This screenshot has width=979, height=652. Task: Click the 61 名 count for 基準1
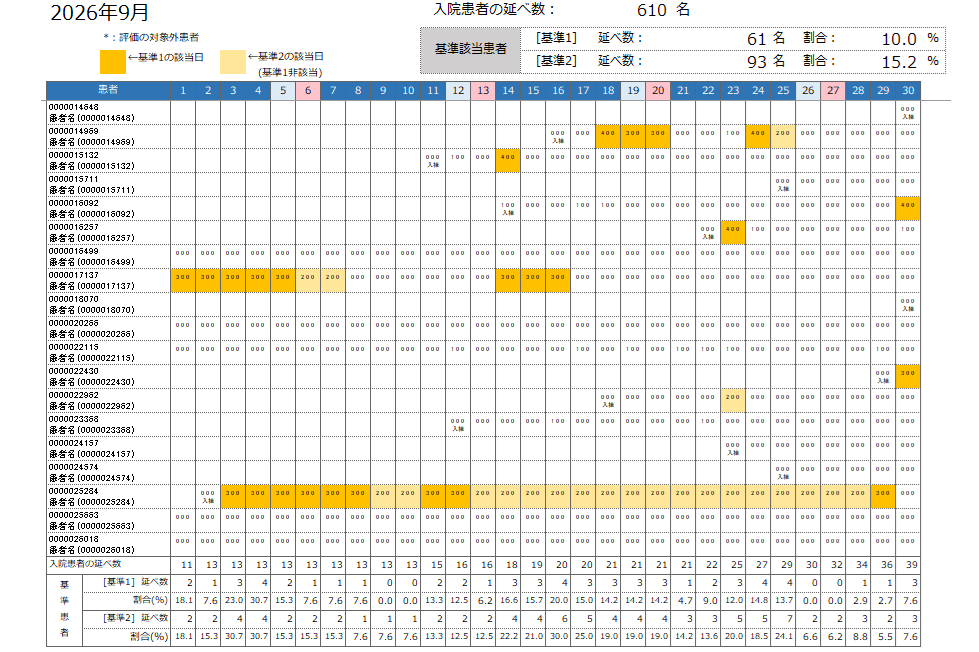(x=766, y=39)
